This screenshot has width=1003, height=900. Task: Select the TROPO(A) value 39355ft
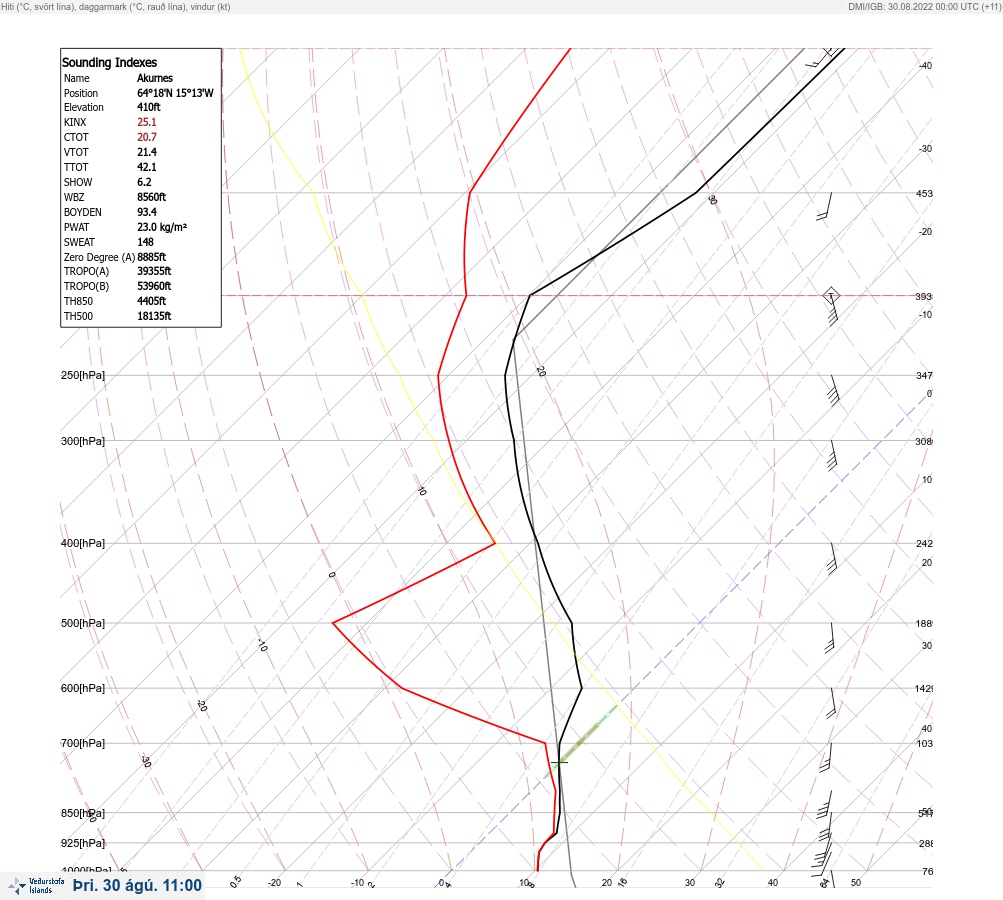[x=154, y=271]
